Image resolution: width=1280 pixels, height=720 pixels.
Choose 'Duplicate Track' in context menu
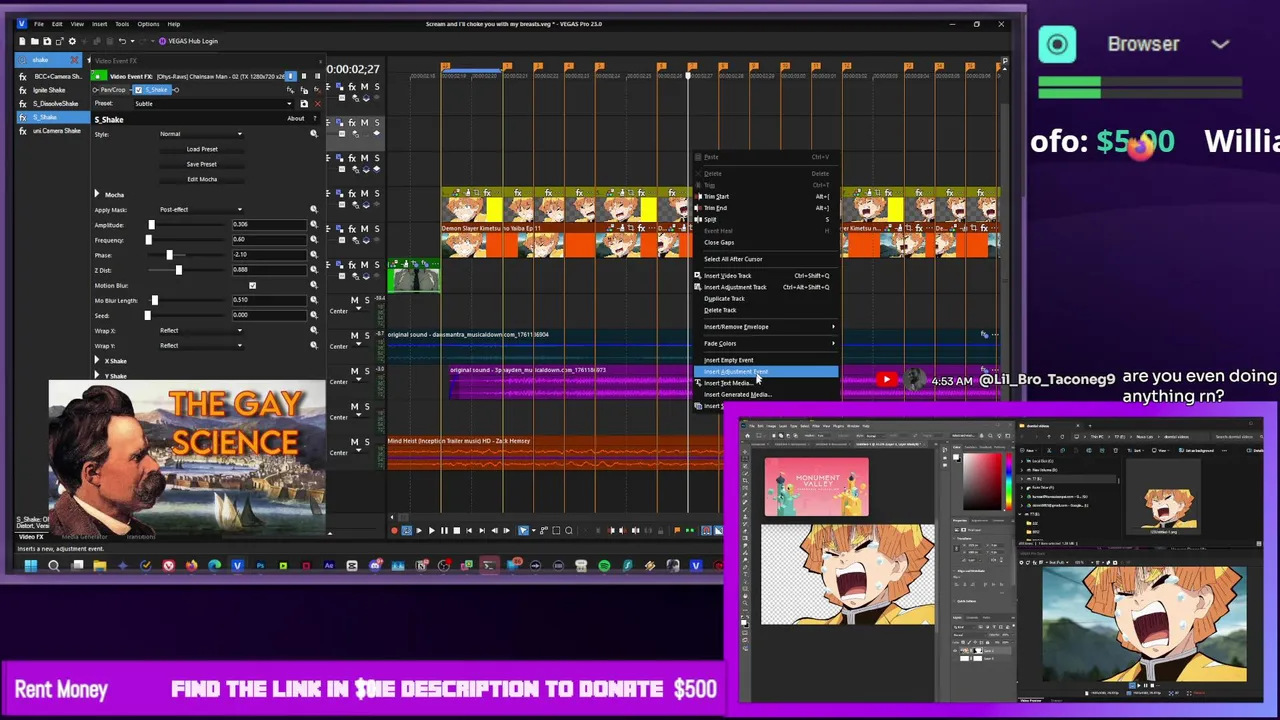[x=767, y=299]
